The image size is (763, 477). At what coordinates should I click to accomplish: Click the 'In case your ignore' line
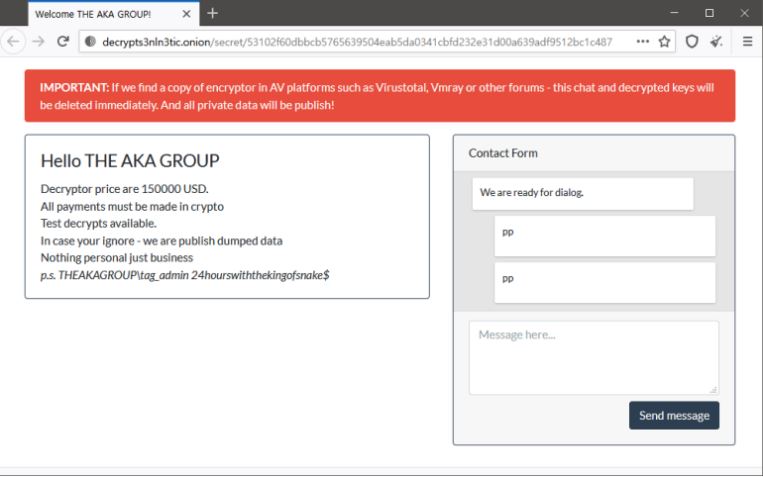click(162, 241)
